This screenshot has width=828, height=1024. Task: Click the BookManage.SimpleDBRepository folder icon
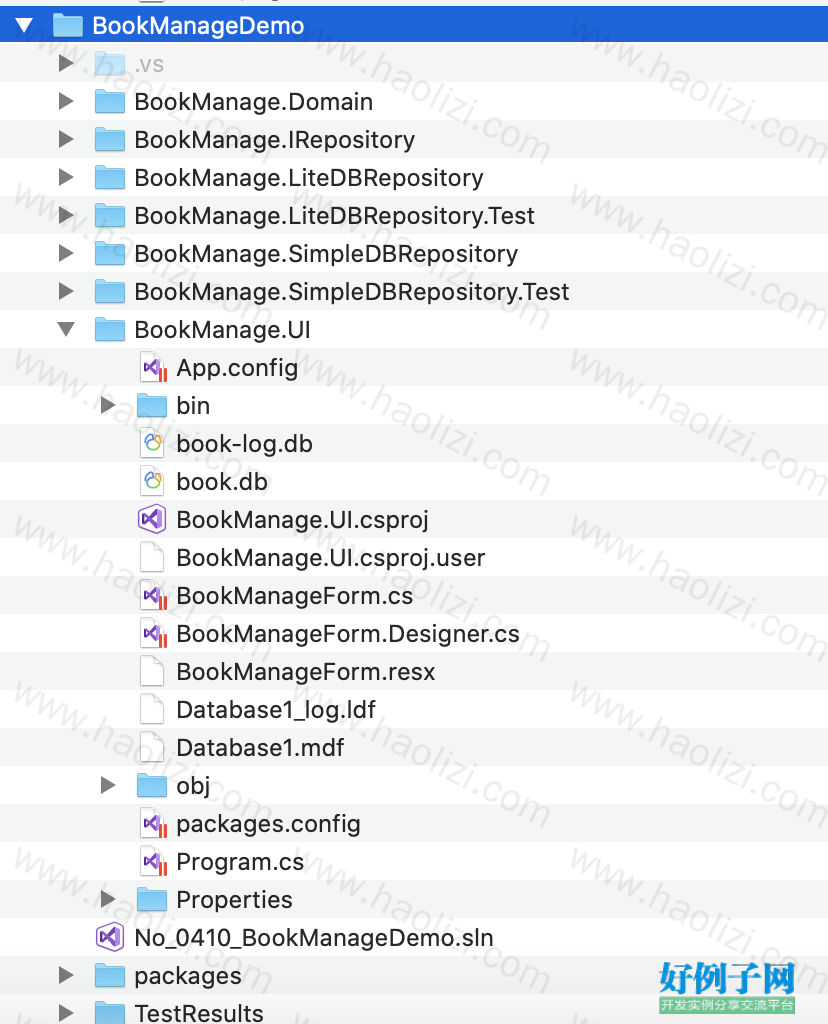coord(110,253)
